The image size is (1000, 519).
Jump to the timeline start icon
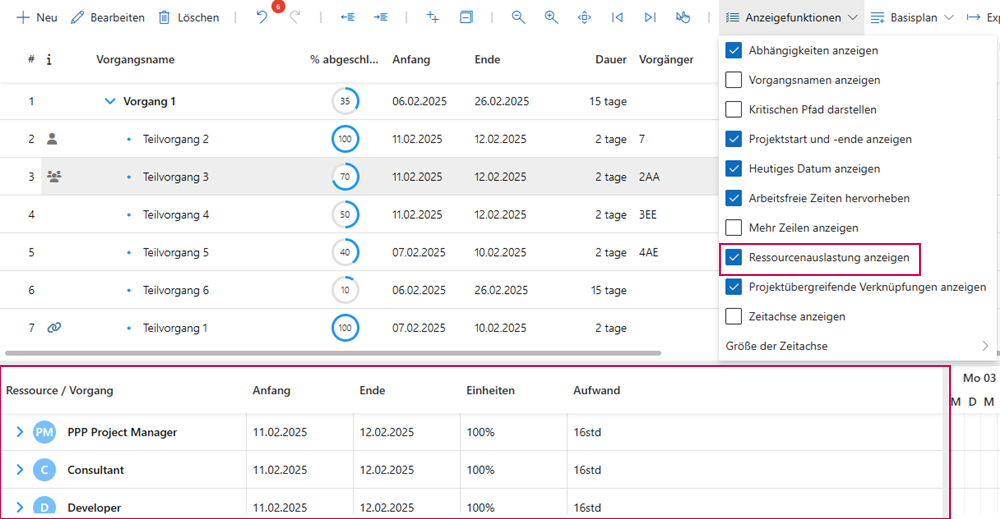(617, 18)
